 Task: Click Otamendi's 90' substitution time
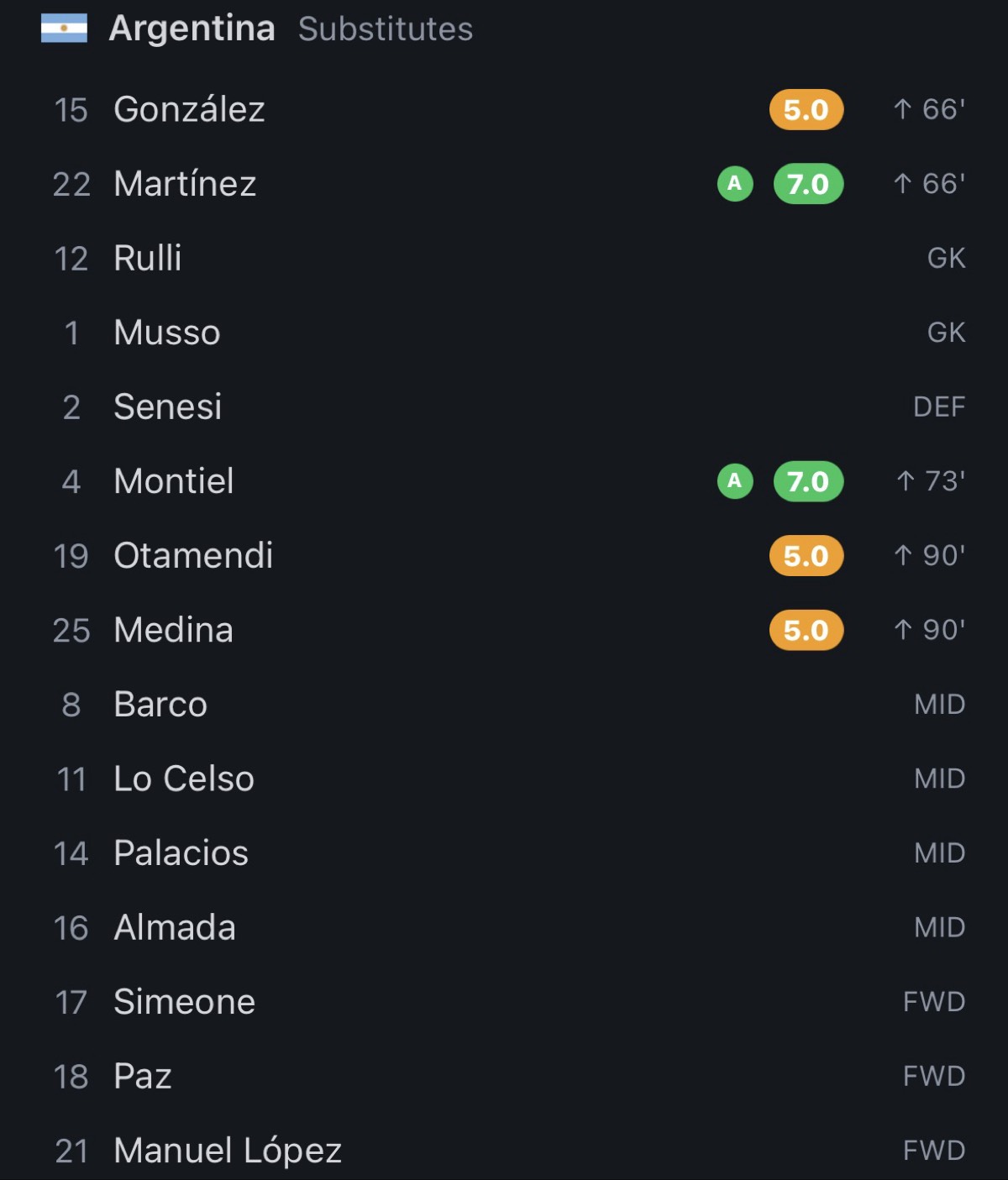pos(944,555)
